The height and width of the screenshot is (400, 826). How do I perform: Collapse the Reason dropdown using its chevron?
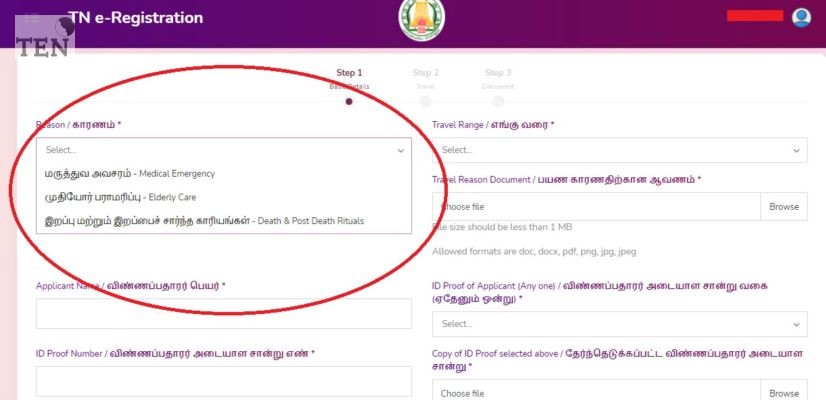click(x=401, y=151)
